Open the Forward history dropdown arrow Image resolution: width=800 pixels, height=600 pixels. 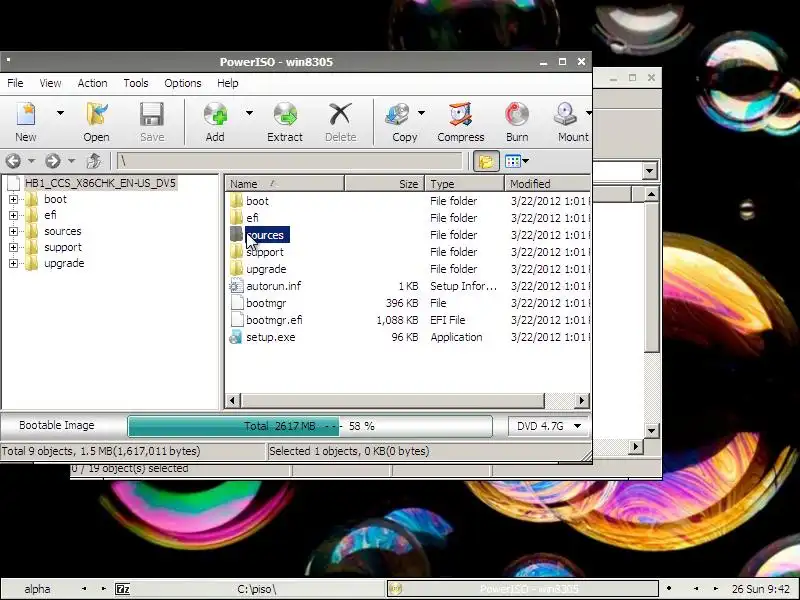[71, 161]
